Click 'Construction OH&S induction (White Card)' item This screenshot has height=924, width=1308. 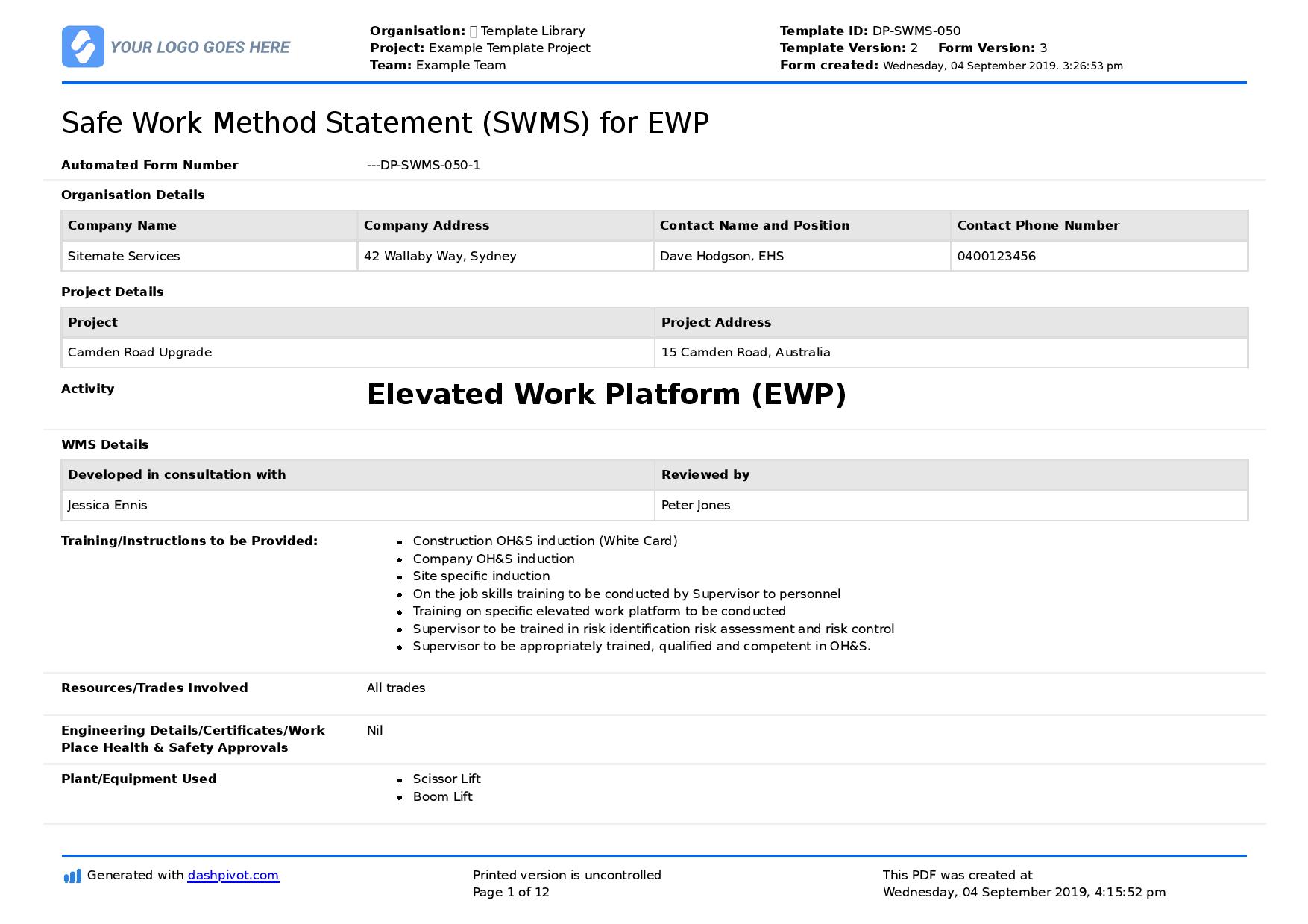[545, 541]
